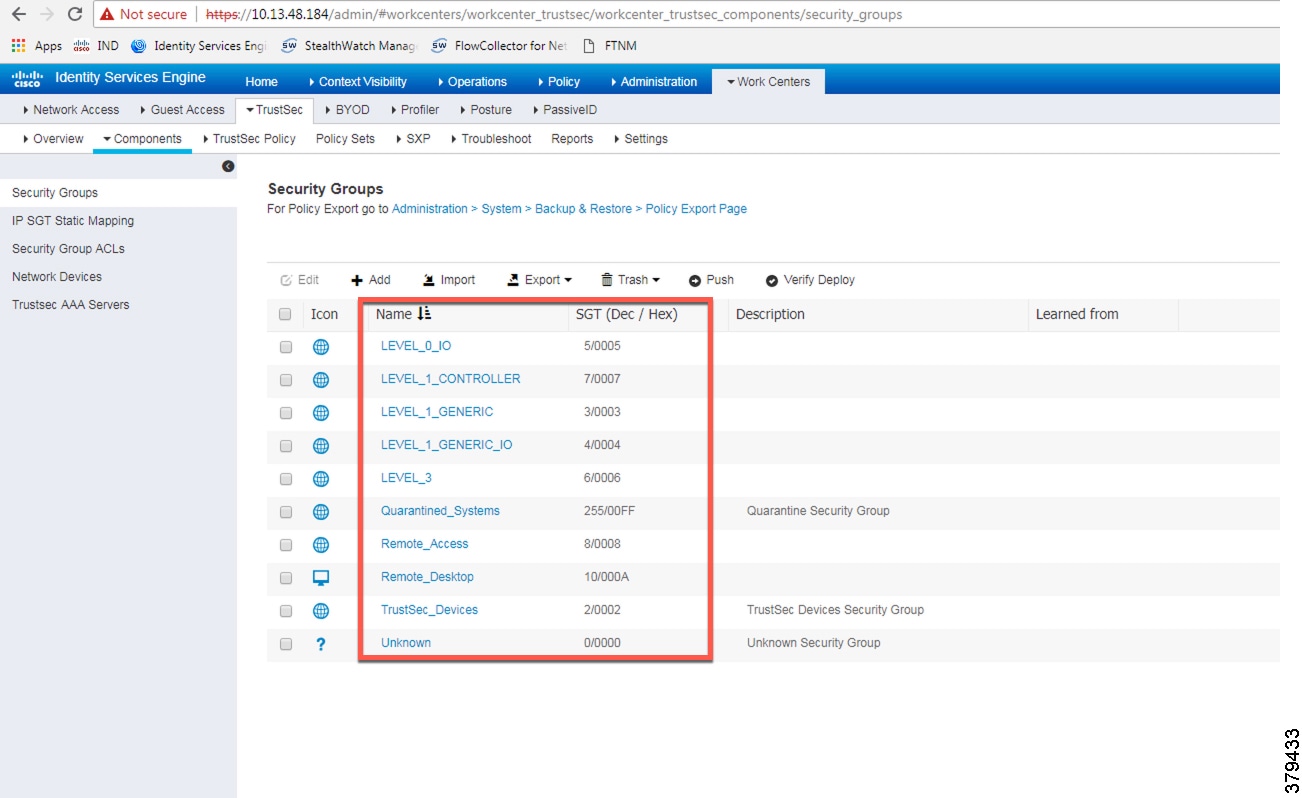Click the Cisco logo icon
Image resolution: width=1302 pixels, height=798 pixels.
tap(27, 79)
